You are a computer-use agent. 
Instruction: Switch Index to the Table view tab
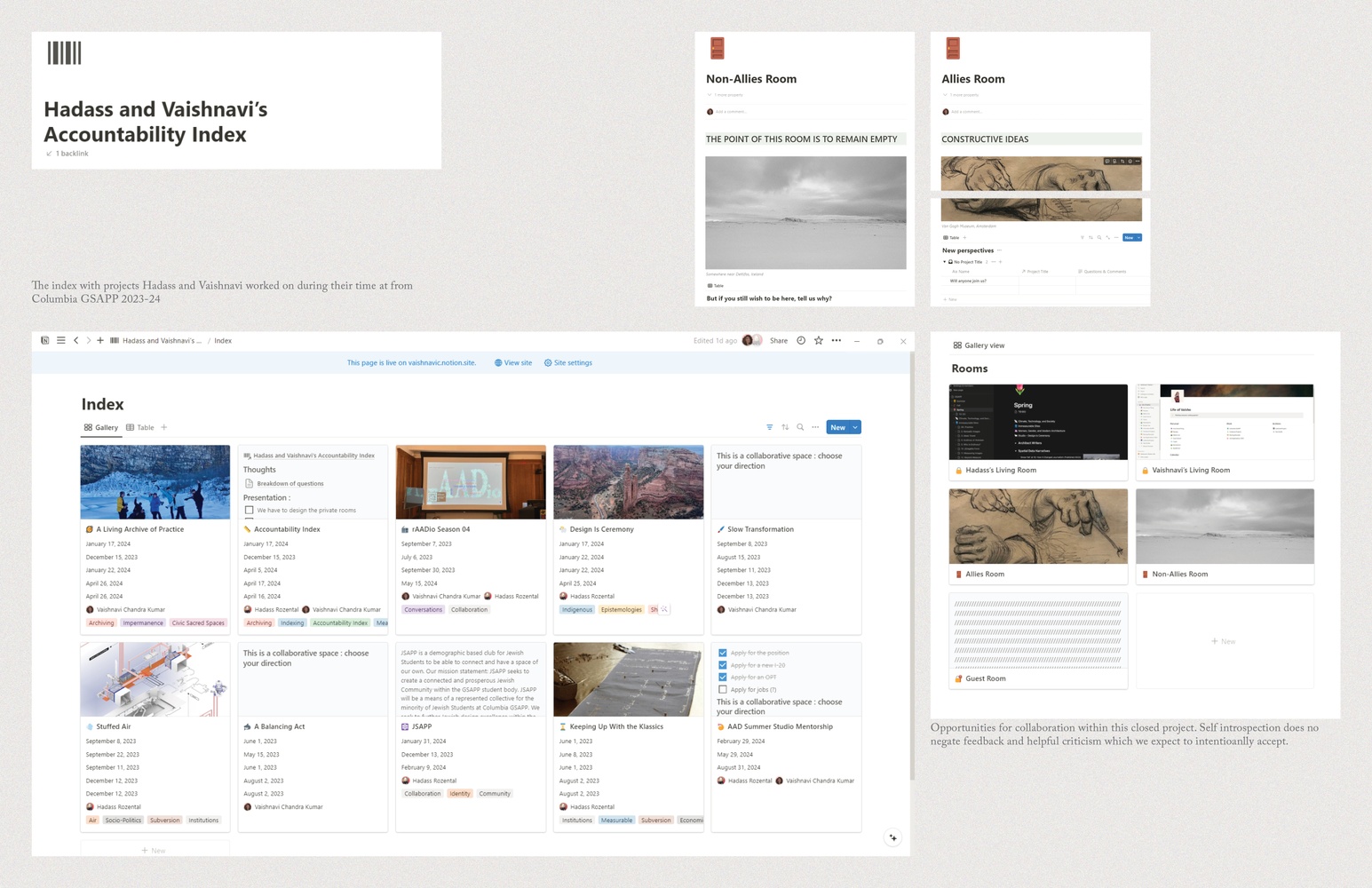(140, 427)
